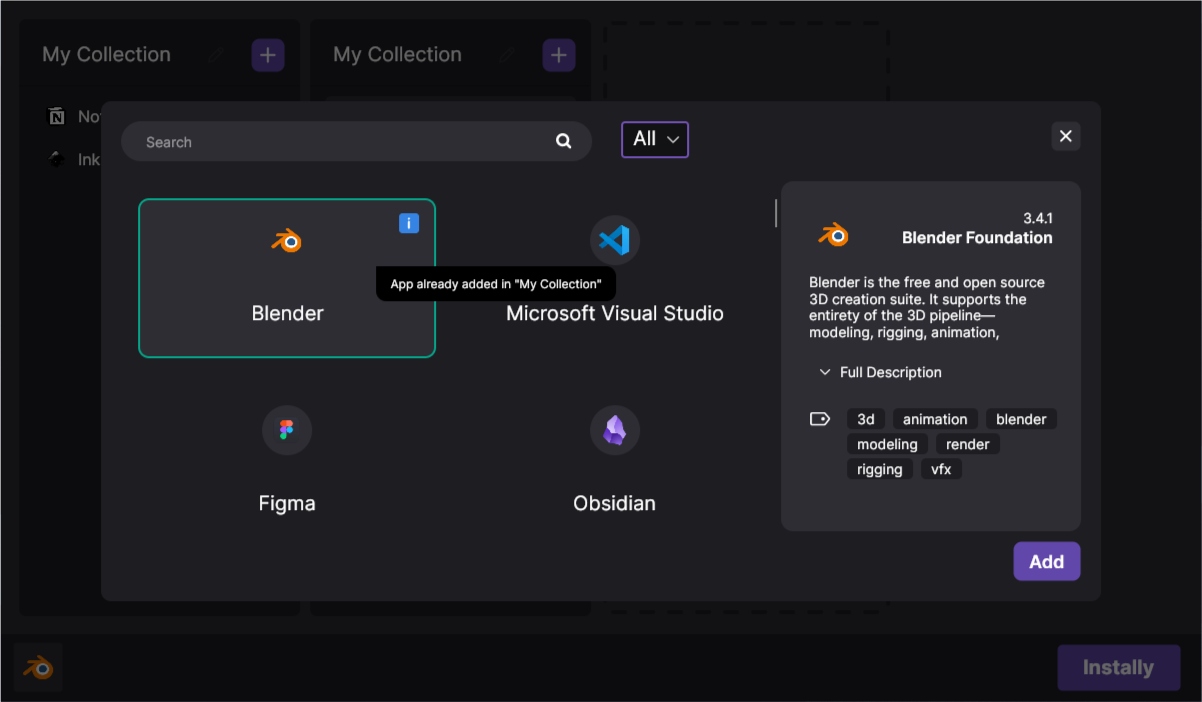Select the Microsoft Visual Studio icon
The height and width of the screenshot is (702, 1202).
tap(614, 240)
